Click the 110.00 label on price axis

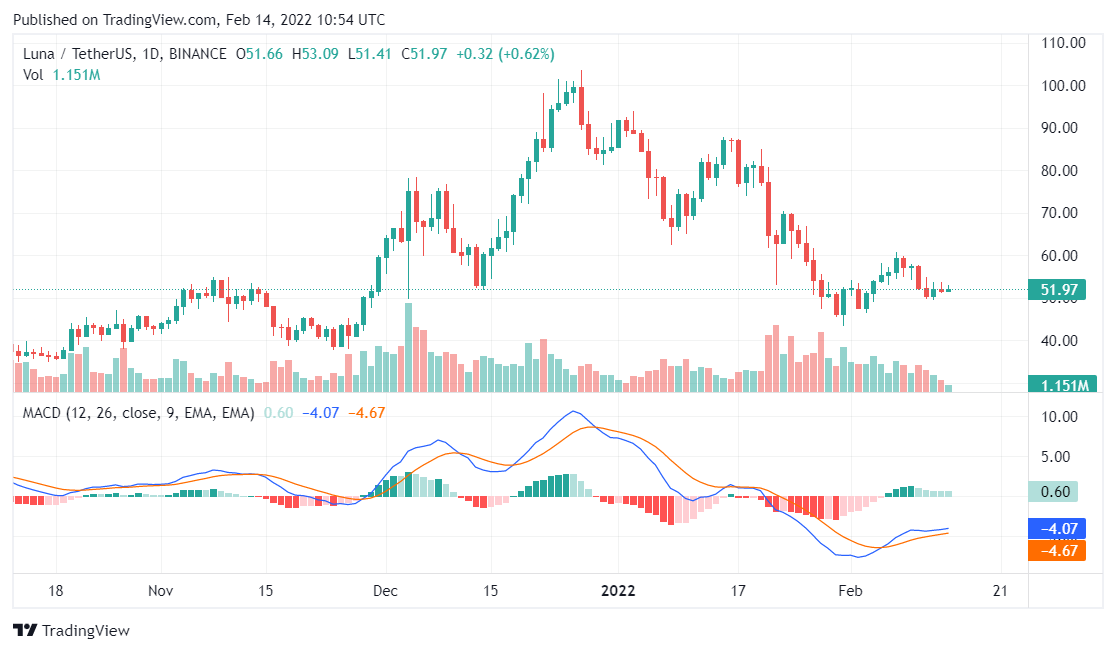click(1064, 43)
